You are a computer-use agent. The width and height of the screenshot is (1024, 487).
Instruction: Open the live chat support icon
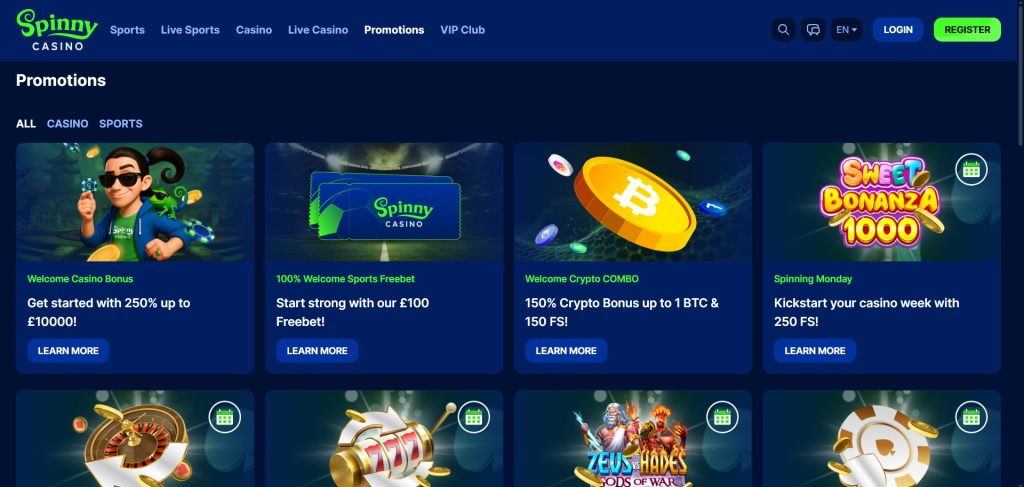tap(813, 29)
